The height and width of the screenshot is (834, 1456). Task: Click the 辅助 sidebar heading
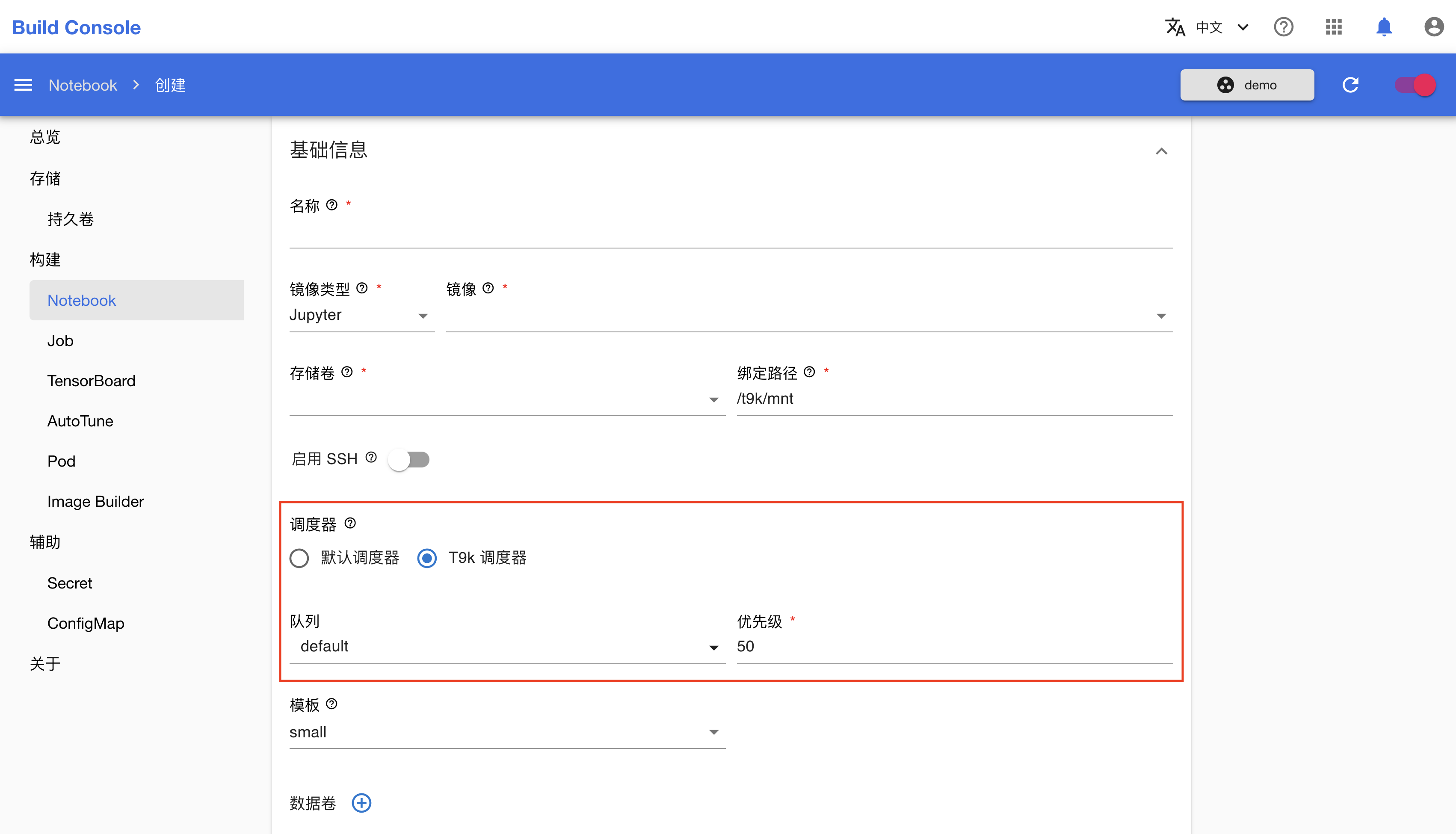[45, 542]
